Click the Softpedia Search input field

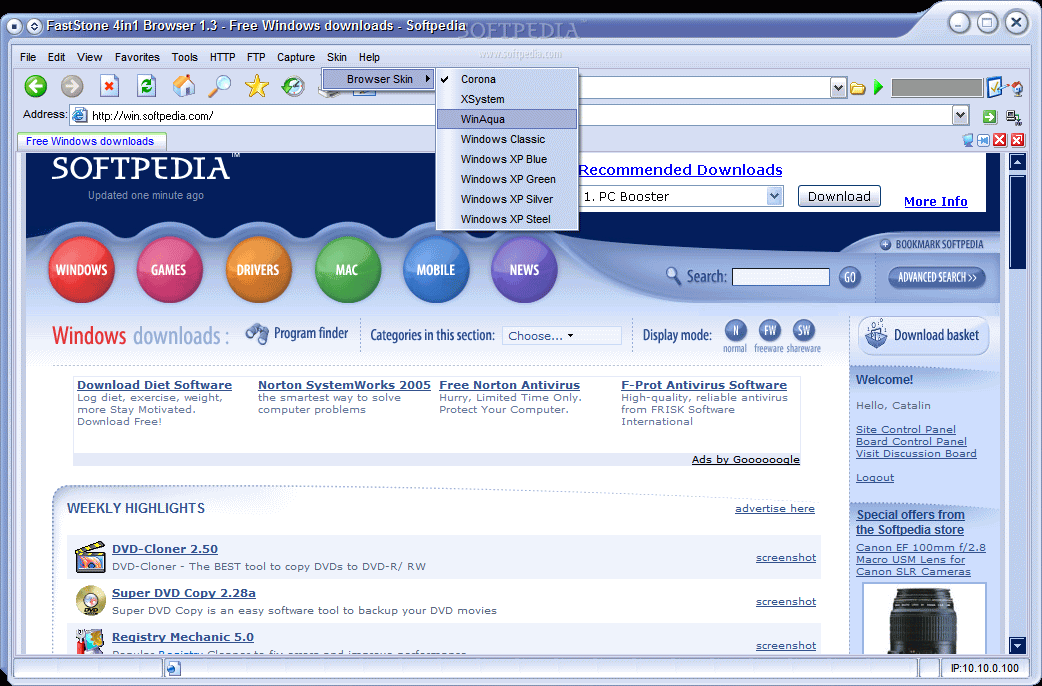(780, 277)
